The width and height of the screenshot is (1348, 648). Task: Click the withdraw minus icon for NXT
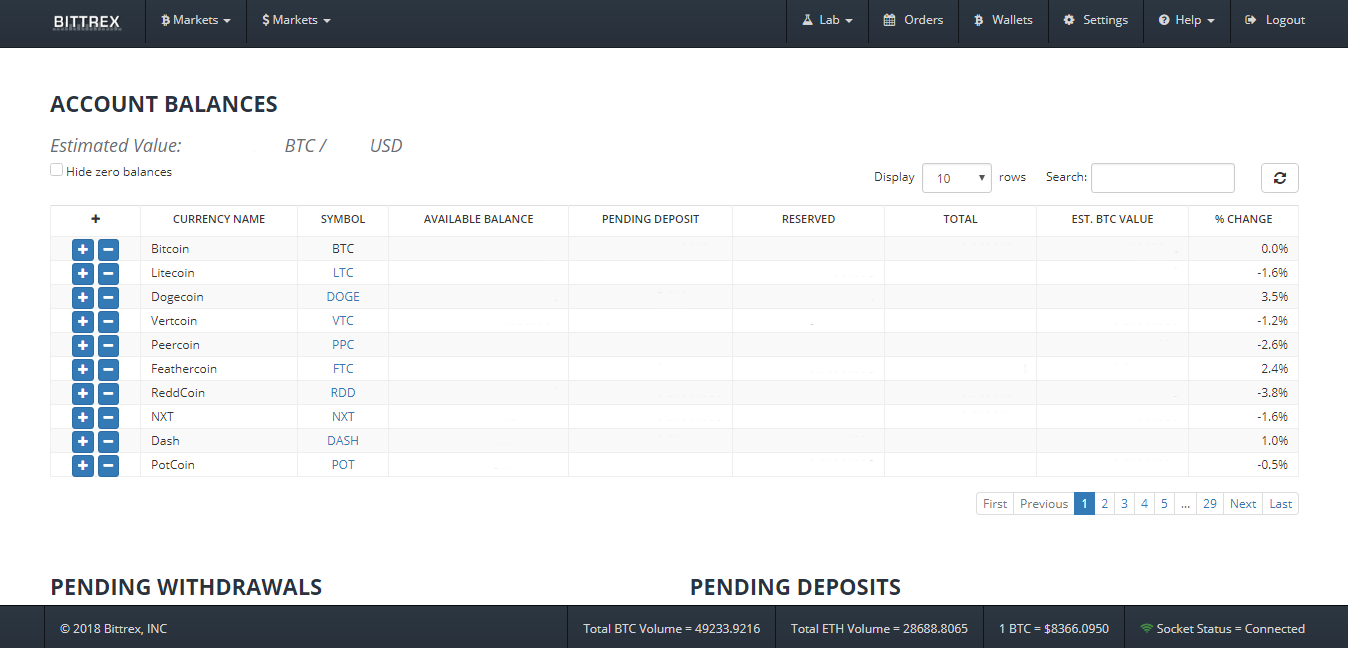point(108,417)
